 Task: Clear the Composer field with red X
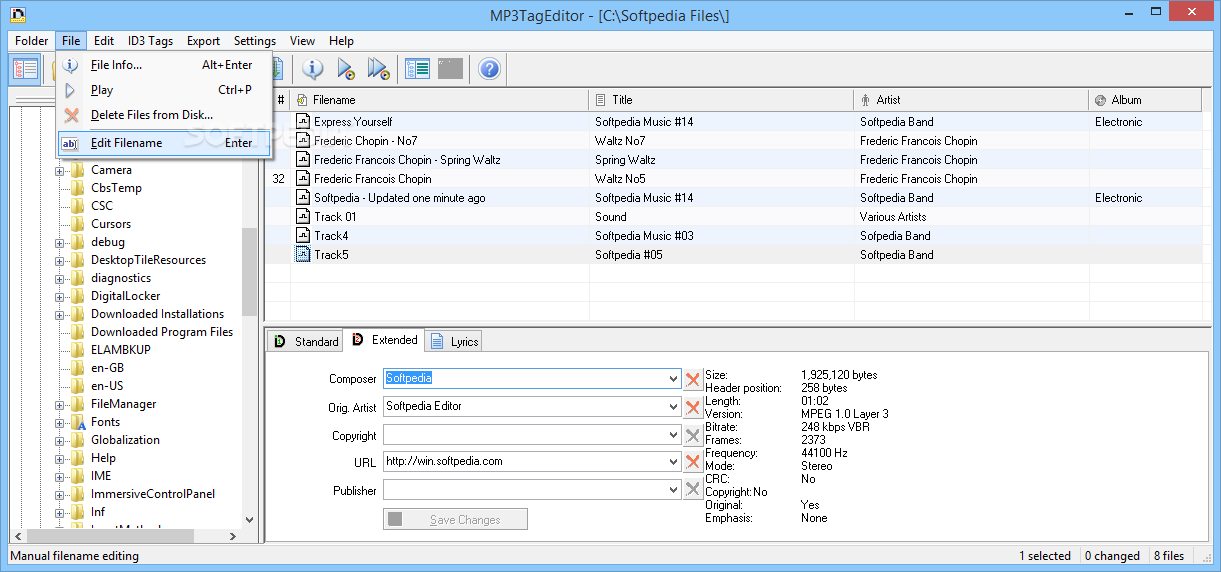tap(693, 379)
